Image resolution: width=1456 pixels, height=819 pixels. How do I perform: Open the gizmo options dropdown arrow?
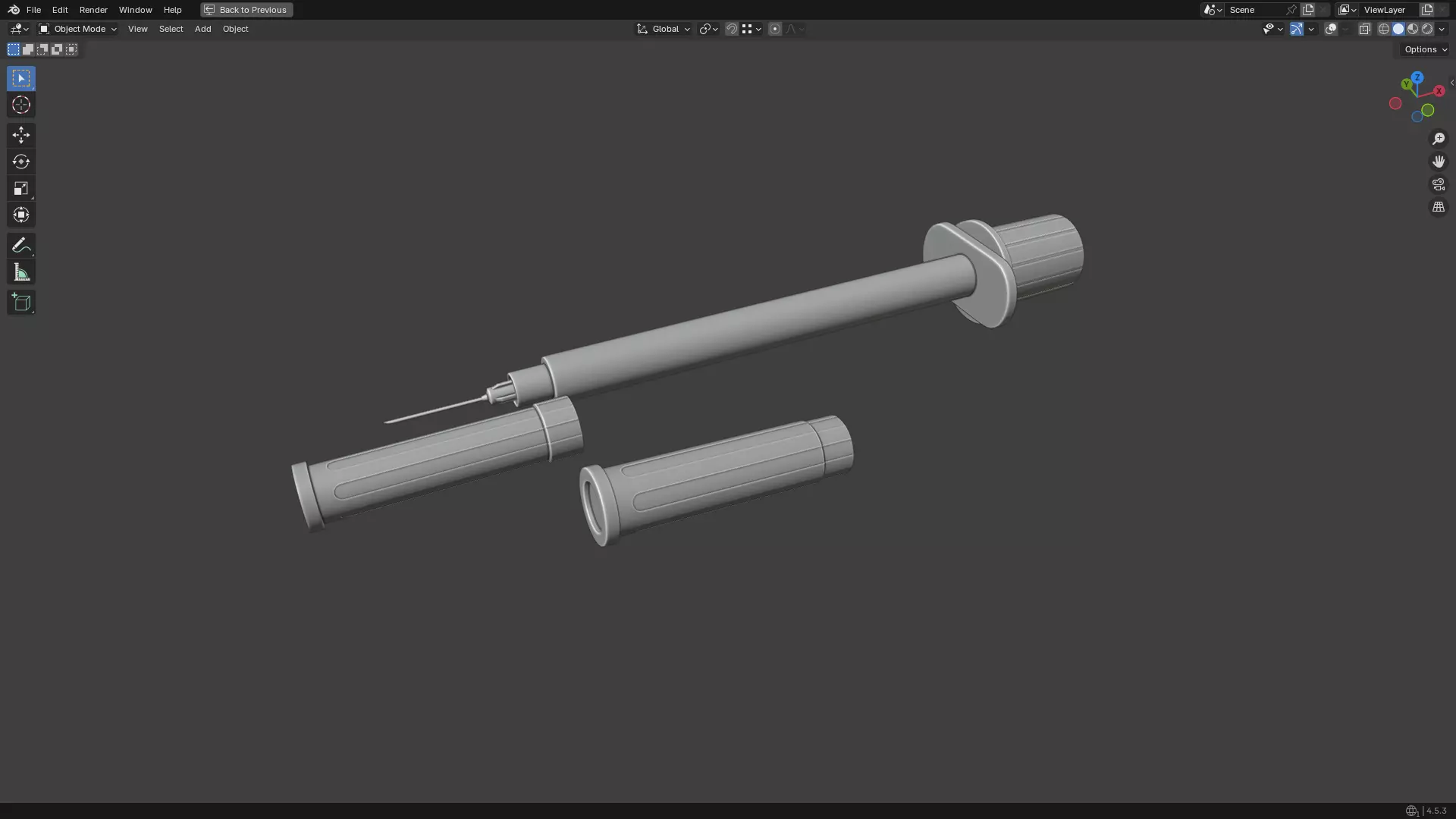[x=1311, y=29]
